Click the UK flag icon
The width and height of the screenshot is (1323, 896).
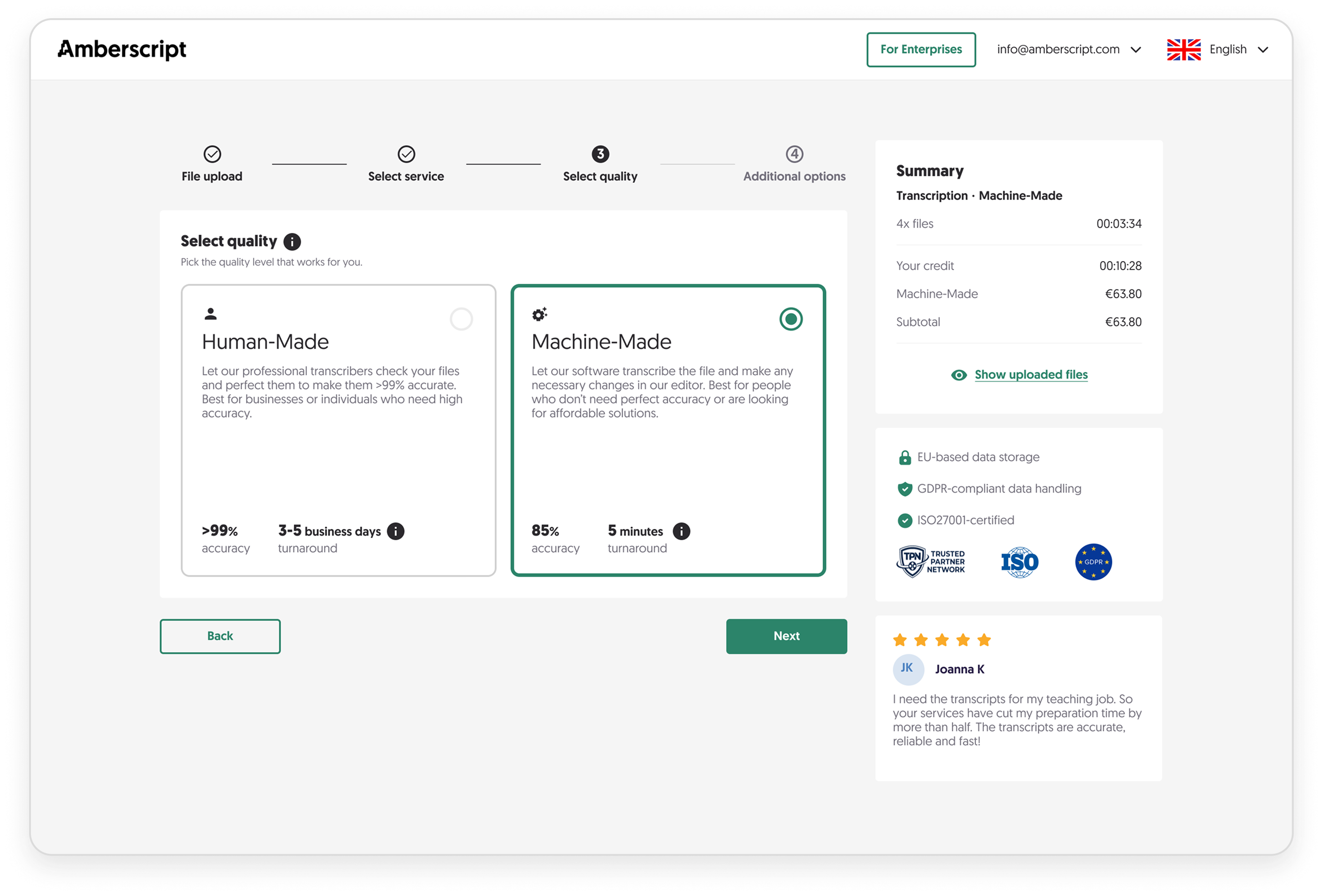click(x=1183, y=50)
